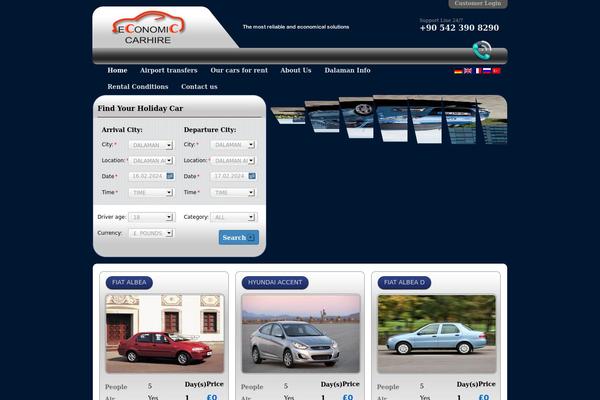Switch language using the Turkish flag
The height and width of the screenshot is (400, 600).
[497, 71]
